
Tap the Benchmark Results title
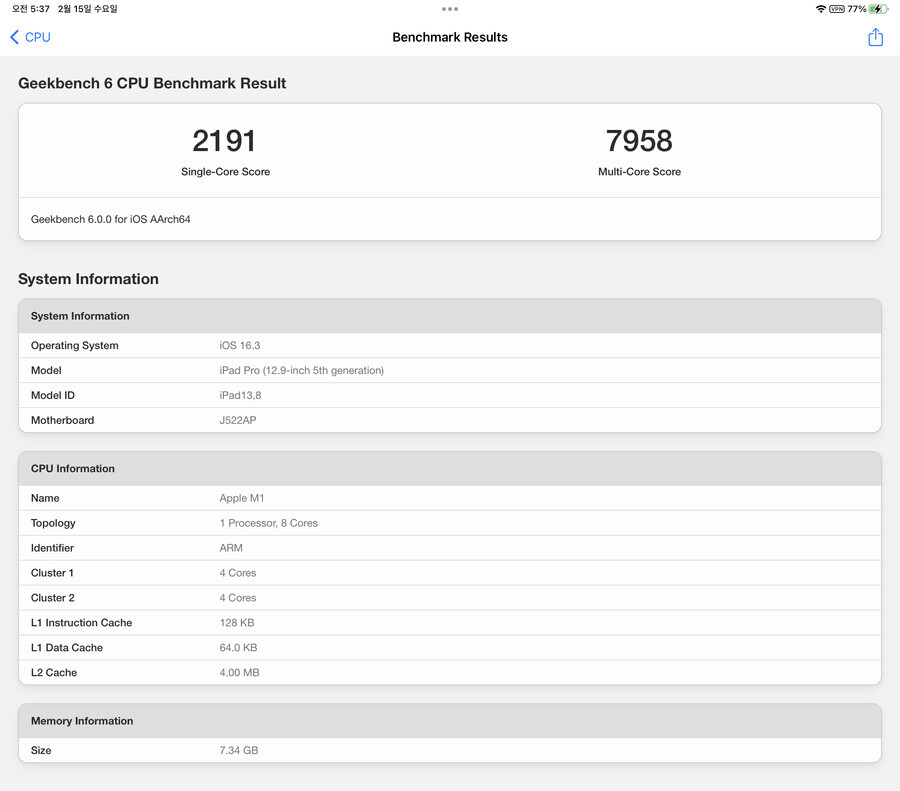450,37
